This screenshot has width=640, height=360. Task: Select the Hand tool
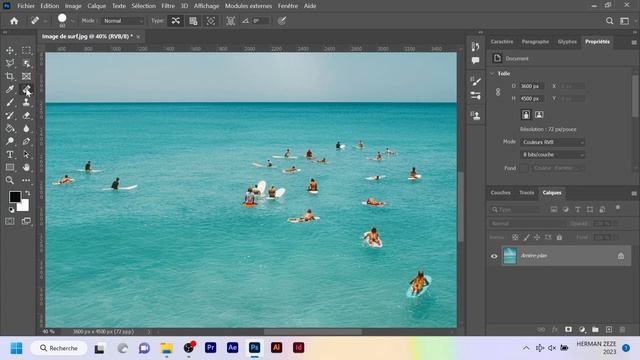point(26,167)
